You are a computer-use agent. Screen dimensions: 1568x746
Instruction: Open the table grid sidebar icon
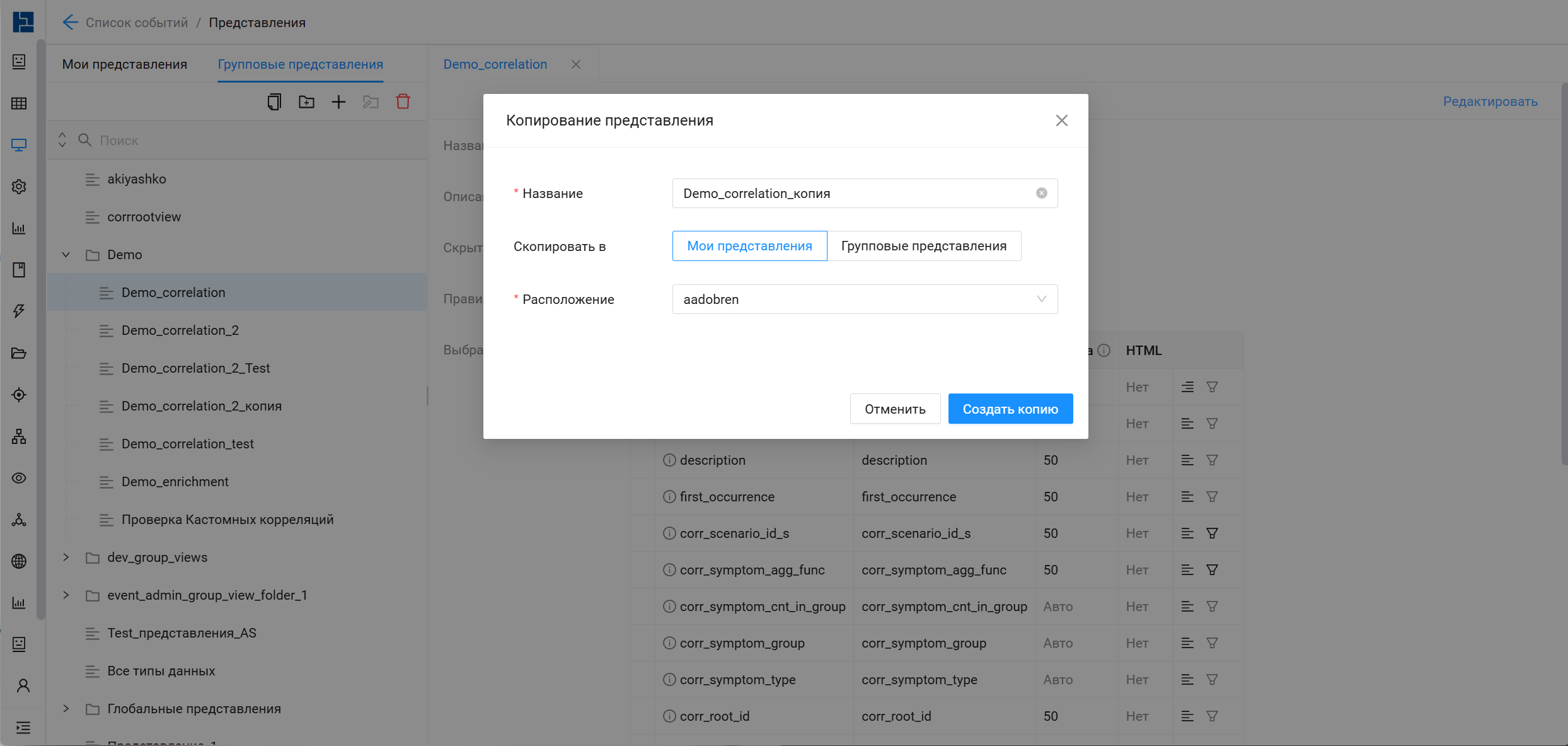(19, 103)
